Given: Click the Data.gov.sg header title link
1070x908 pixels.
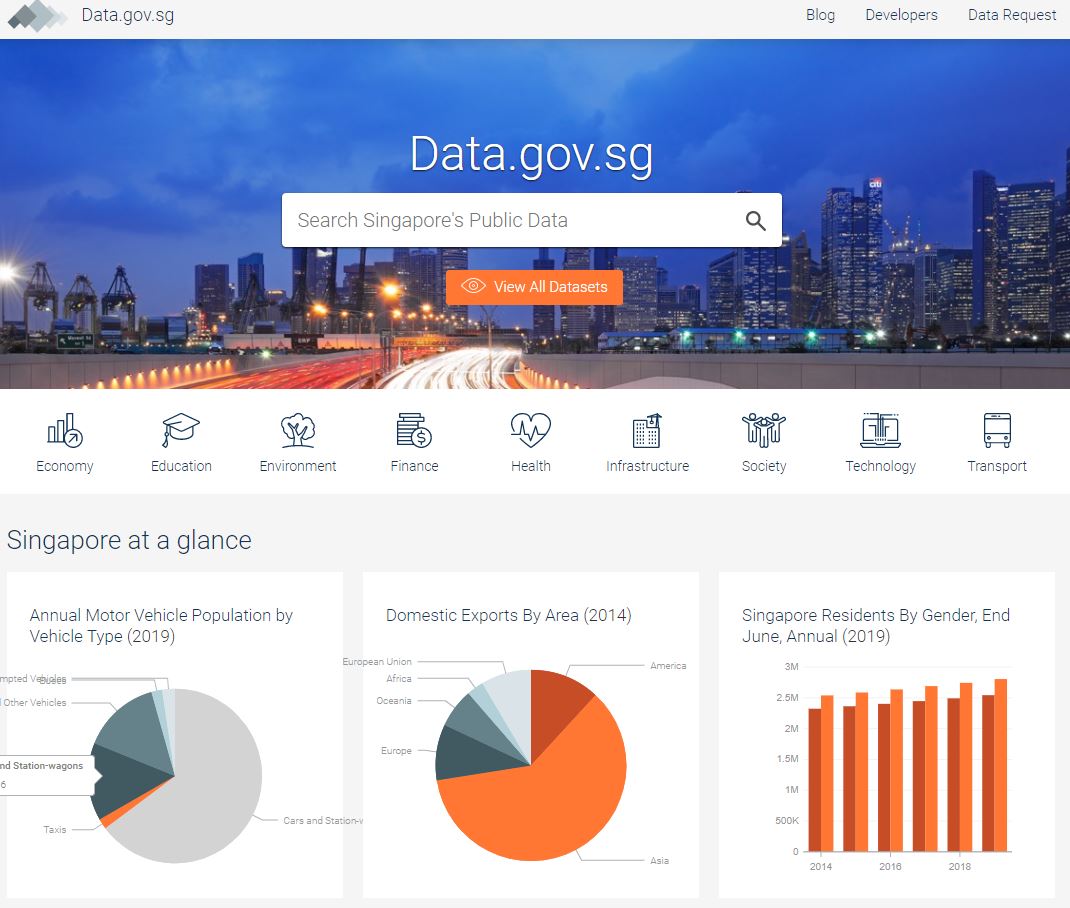Looking at the screenshot, I should pos(128,15).
